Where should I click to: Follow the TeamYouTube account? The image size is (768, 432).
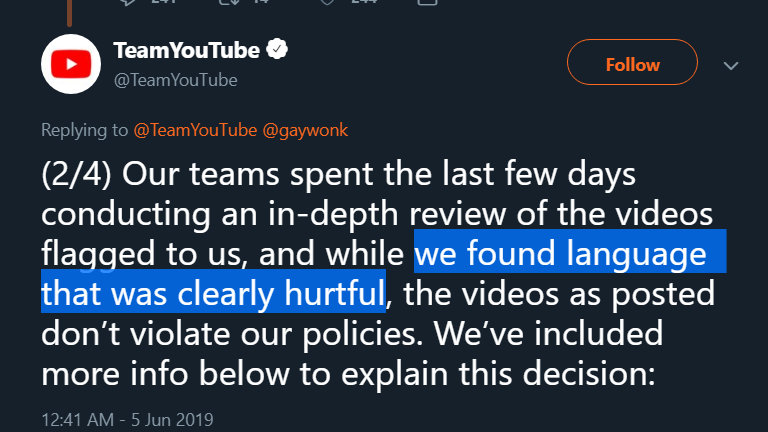point(632,62)
